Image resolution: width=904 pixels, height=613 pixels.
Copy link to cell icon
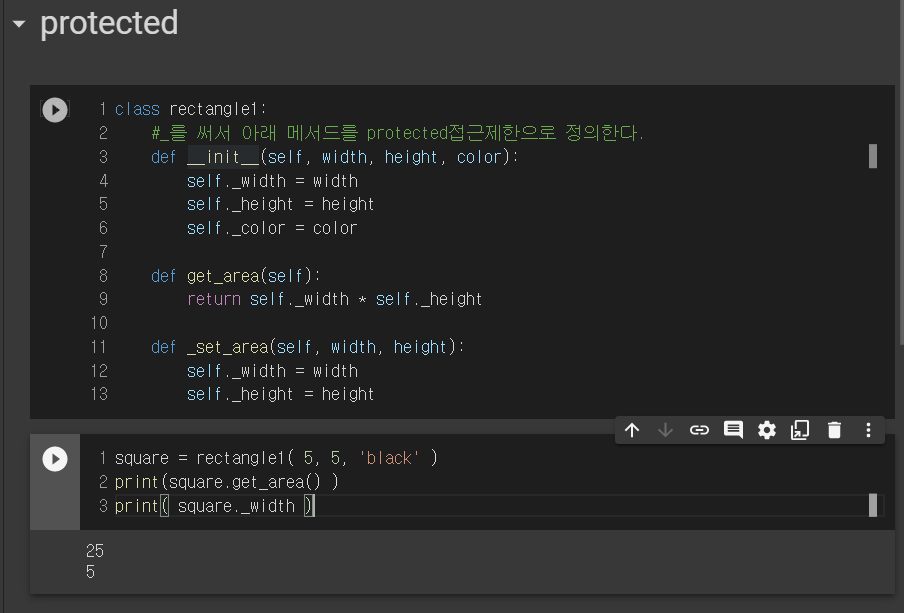699,430
